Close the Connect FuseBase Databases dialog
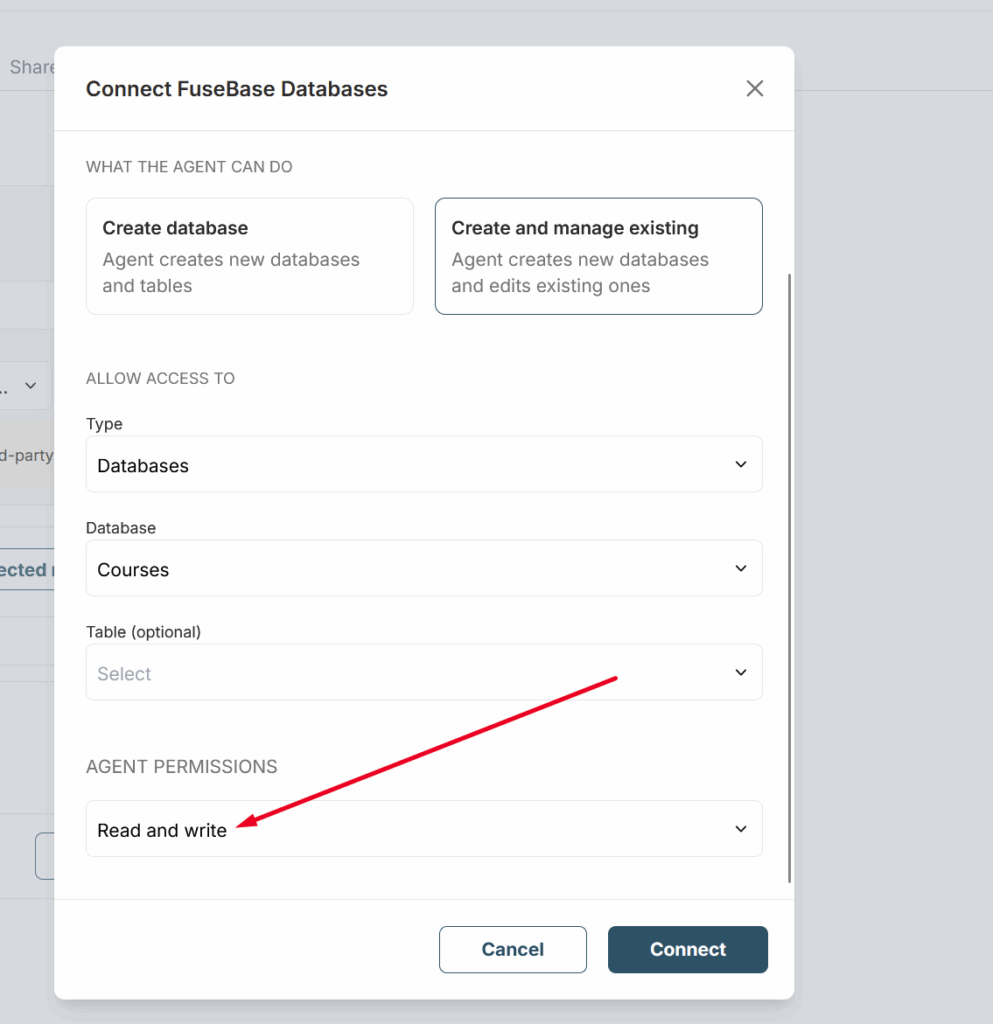The image size is (993, 1024). tap(754, 88)
